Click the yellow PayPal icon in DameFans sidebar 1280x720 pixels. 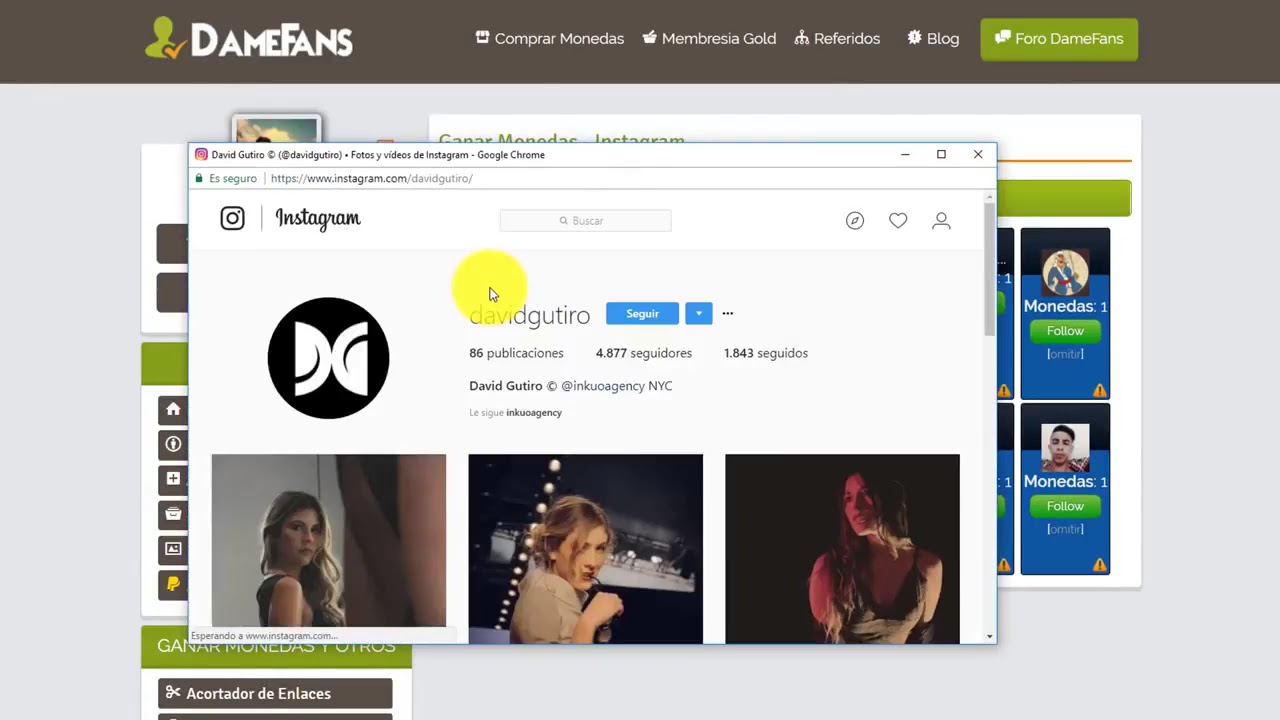pyautogui.click(x=173, y=584)
